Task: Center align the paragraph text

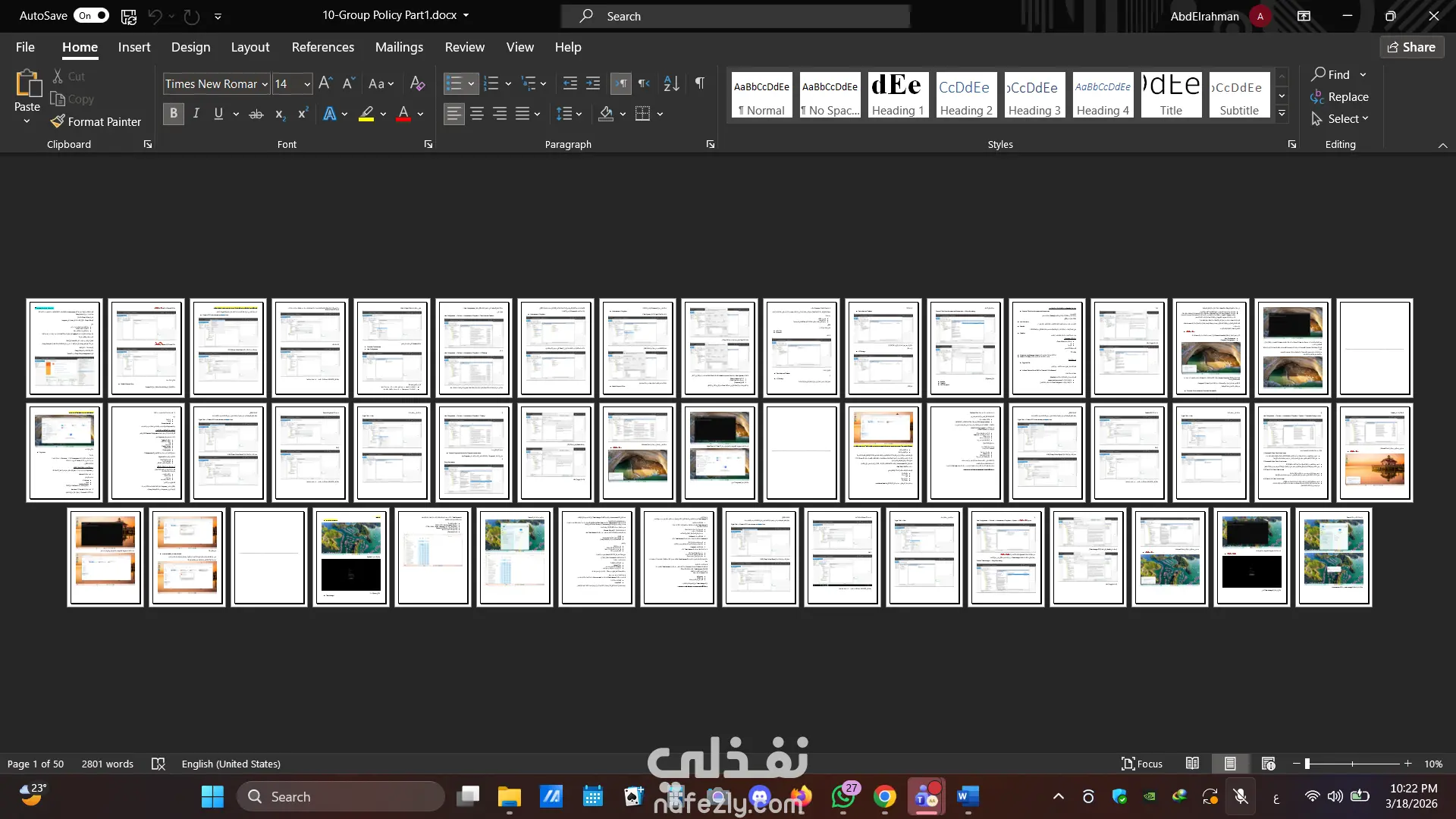Action: point(477,114)
